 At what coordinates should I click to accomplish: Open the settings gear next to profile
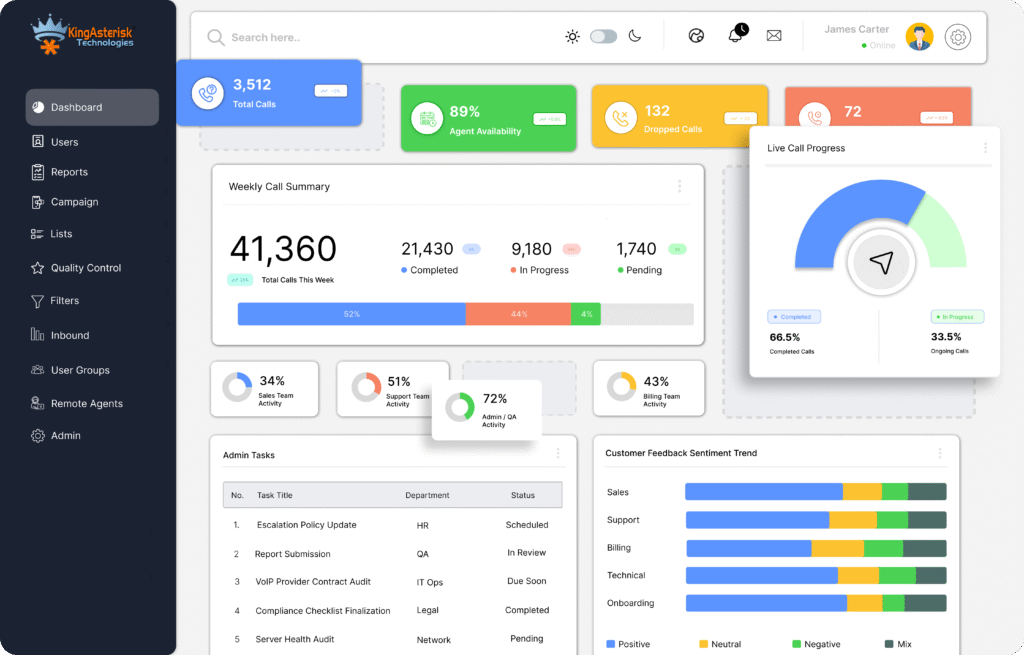click(x=957, y=37)
